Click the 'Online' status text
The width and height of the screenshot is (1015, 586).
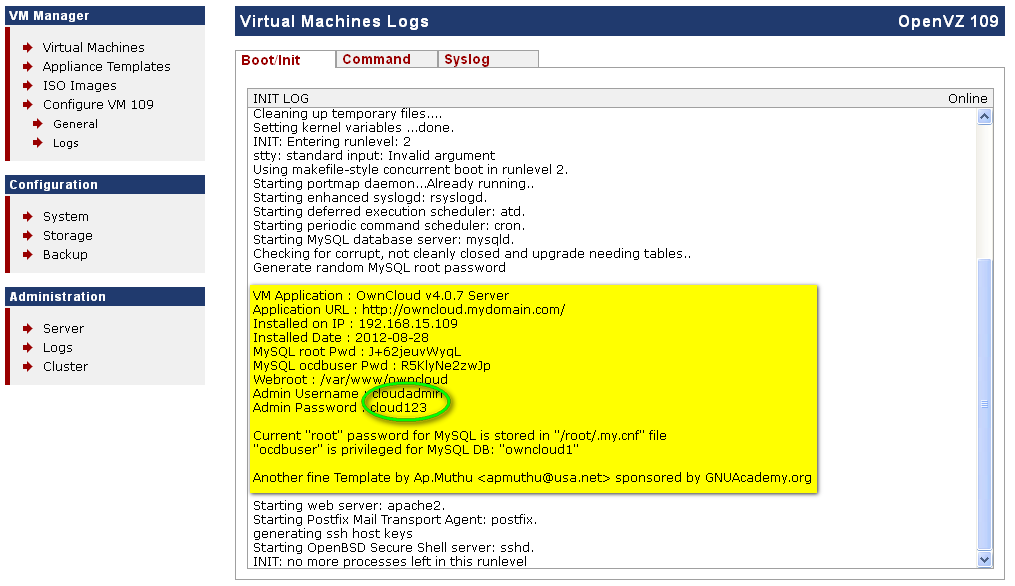[x=968, y=98]
